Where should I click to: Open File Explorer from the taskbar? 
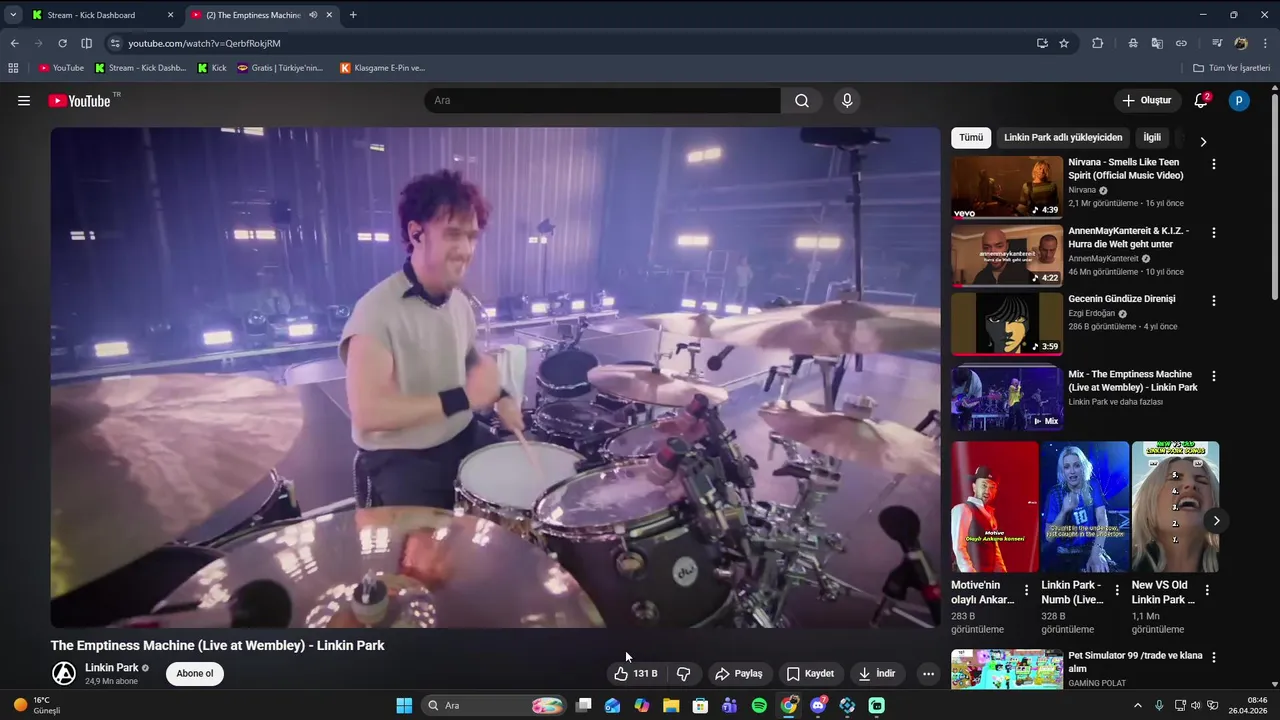click(671, 705)
